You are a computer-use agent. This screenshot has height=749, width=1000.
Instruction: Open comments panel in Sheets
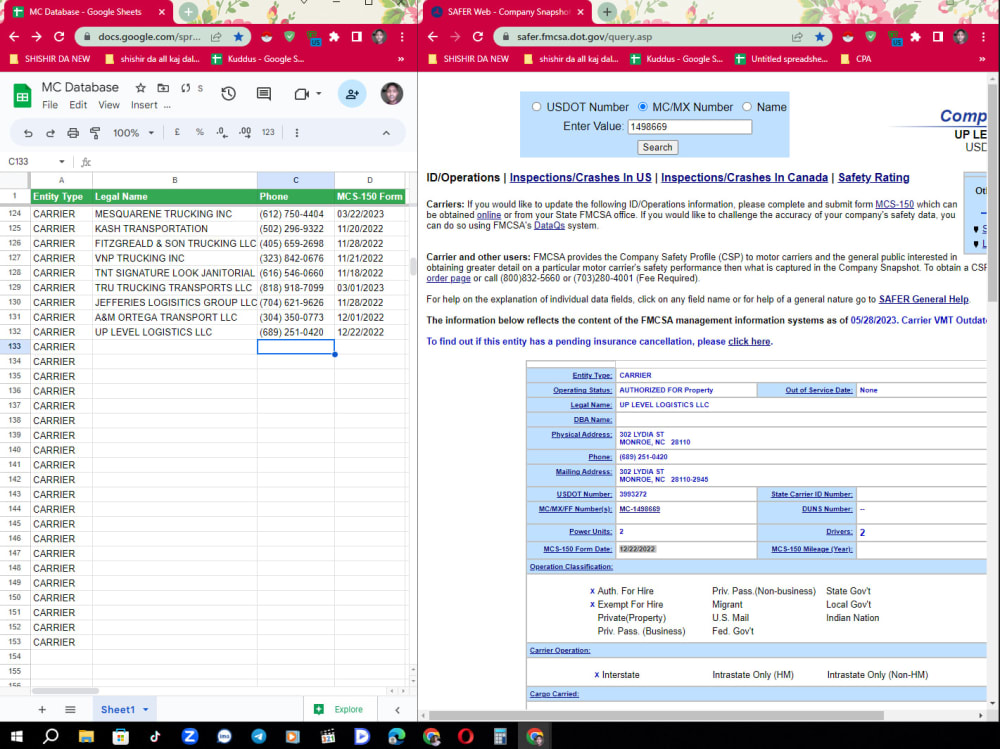[x=263, y=94]
